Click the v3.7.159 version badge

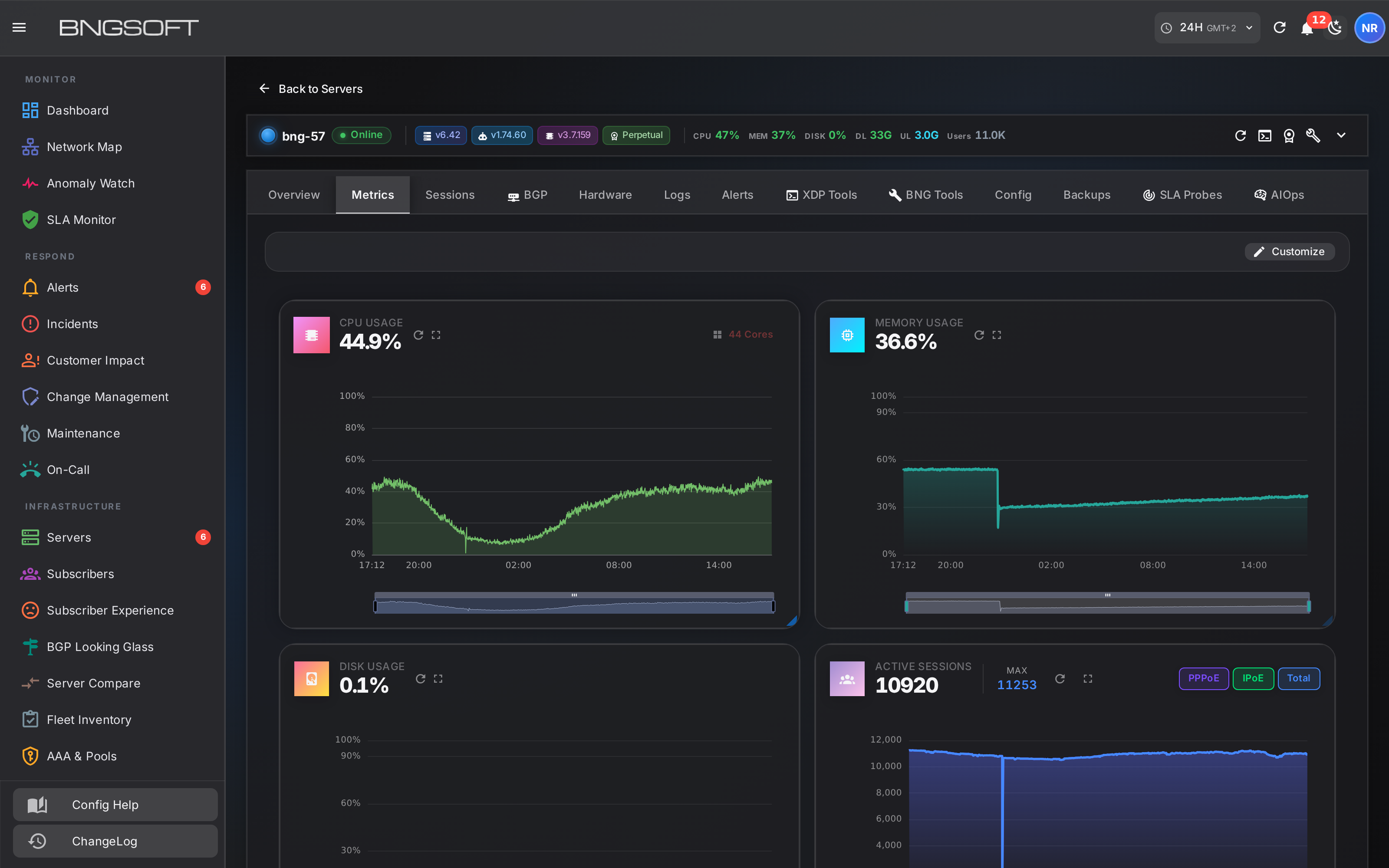coord(567,135)
